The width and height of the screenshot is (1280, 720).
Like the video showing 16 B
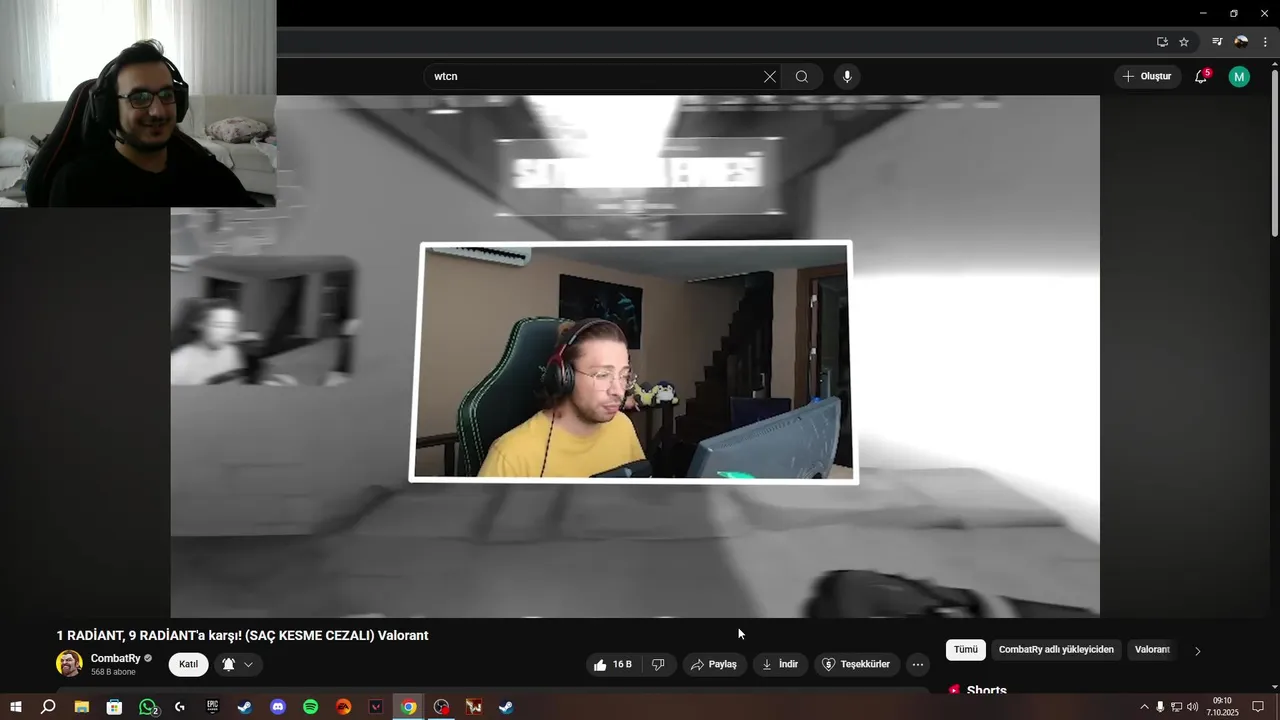pyautogui.click(x=612, y=664)
